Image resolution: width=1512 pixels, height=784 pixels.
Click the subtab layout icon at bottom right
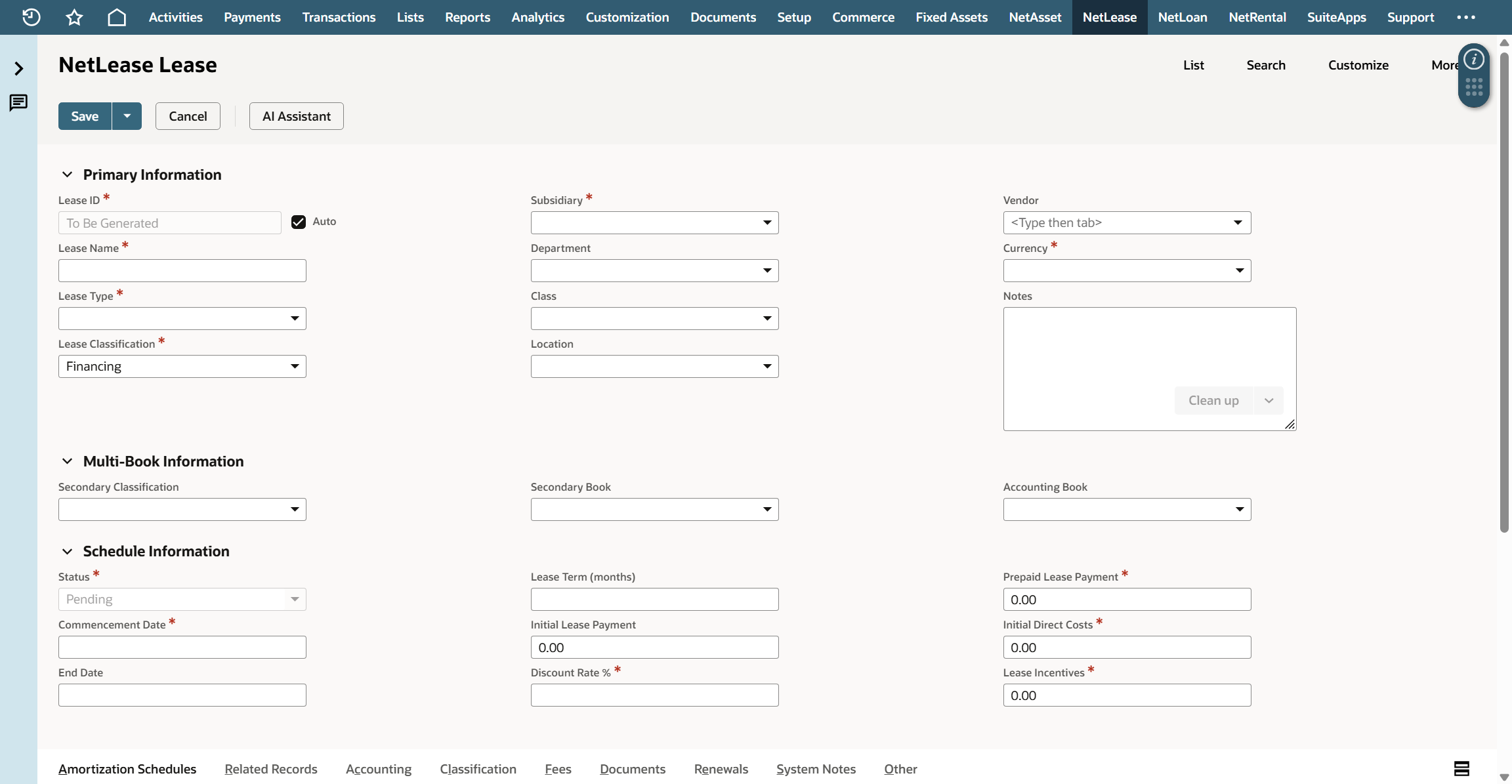pyautogui.click(x=1461, y=768)
